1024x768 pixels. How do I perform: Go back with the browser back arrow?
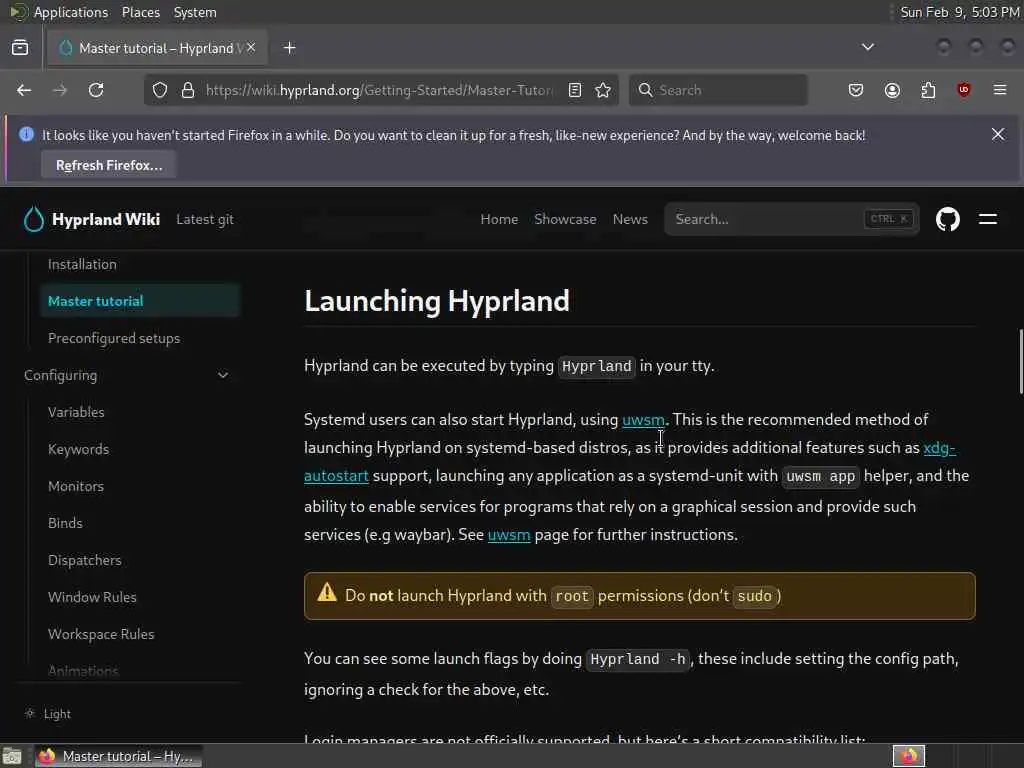pyautogui.click(x=24, y=90)
